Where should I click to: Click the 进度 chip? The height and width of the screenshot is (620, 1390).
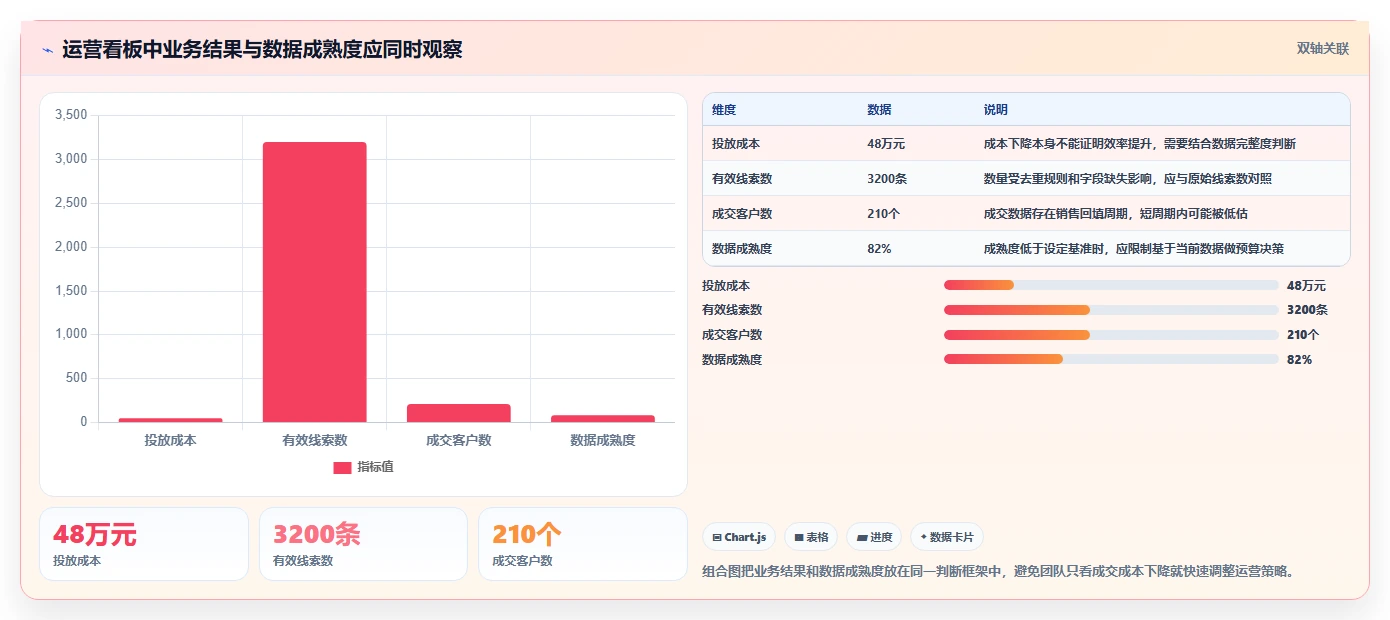coord(874,537)
